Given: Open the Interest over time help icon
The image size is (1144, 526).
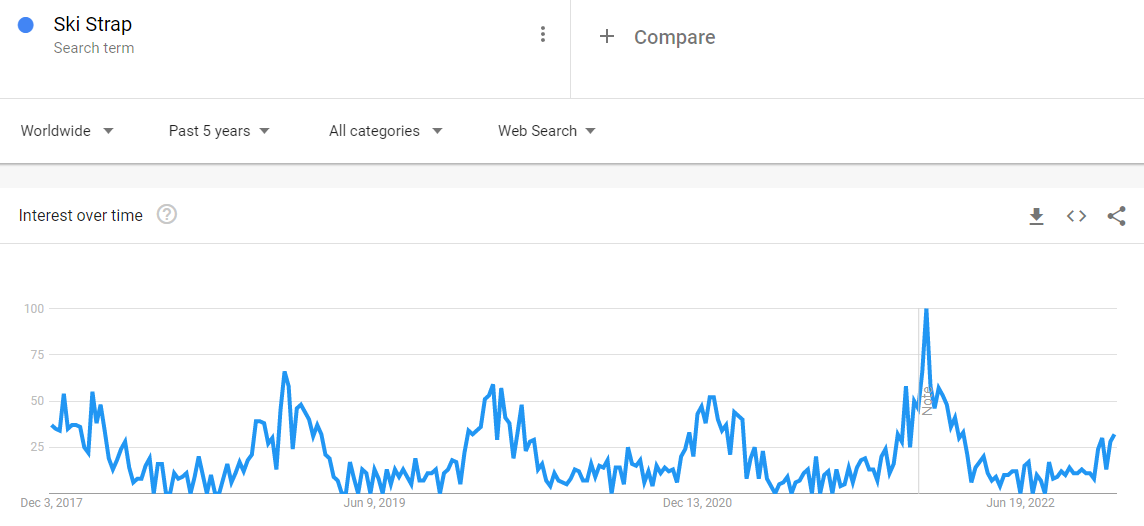Looking at the screenshot, I should coord(167,214).
